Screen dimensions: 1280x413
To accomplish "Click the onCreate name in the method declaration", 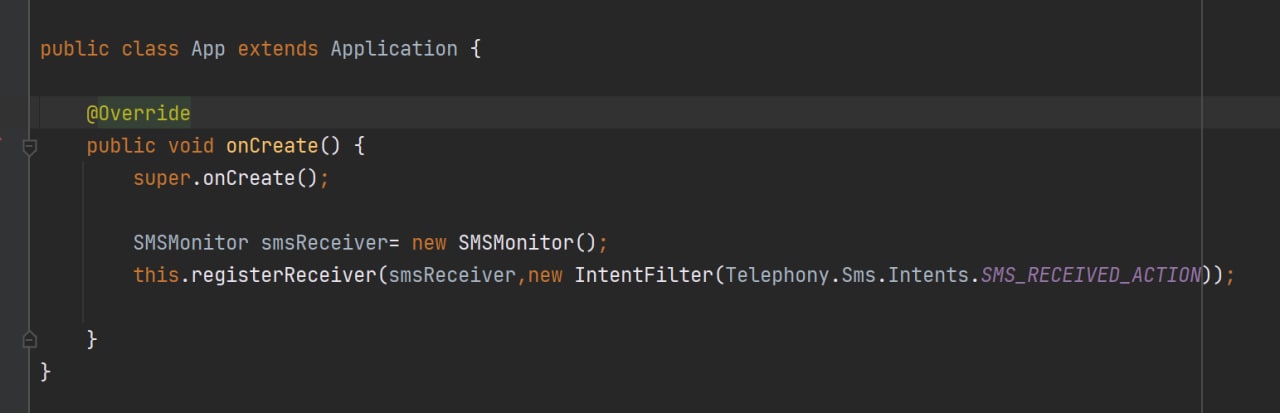I will point(273,145).
